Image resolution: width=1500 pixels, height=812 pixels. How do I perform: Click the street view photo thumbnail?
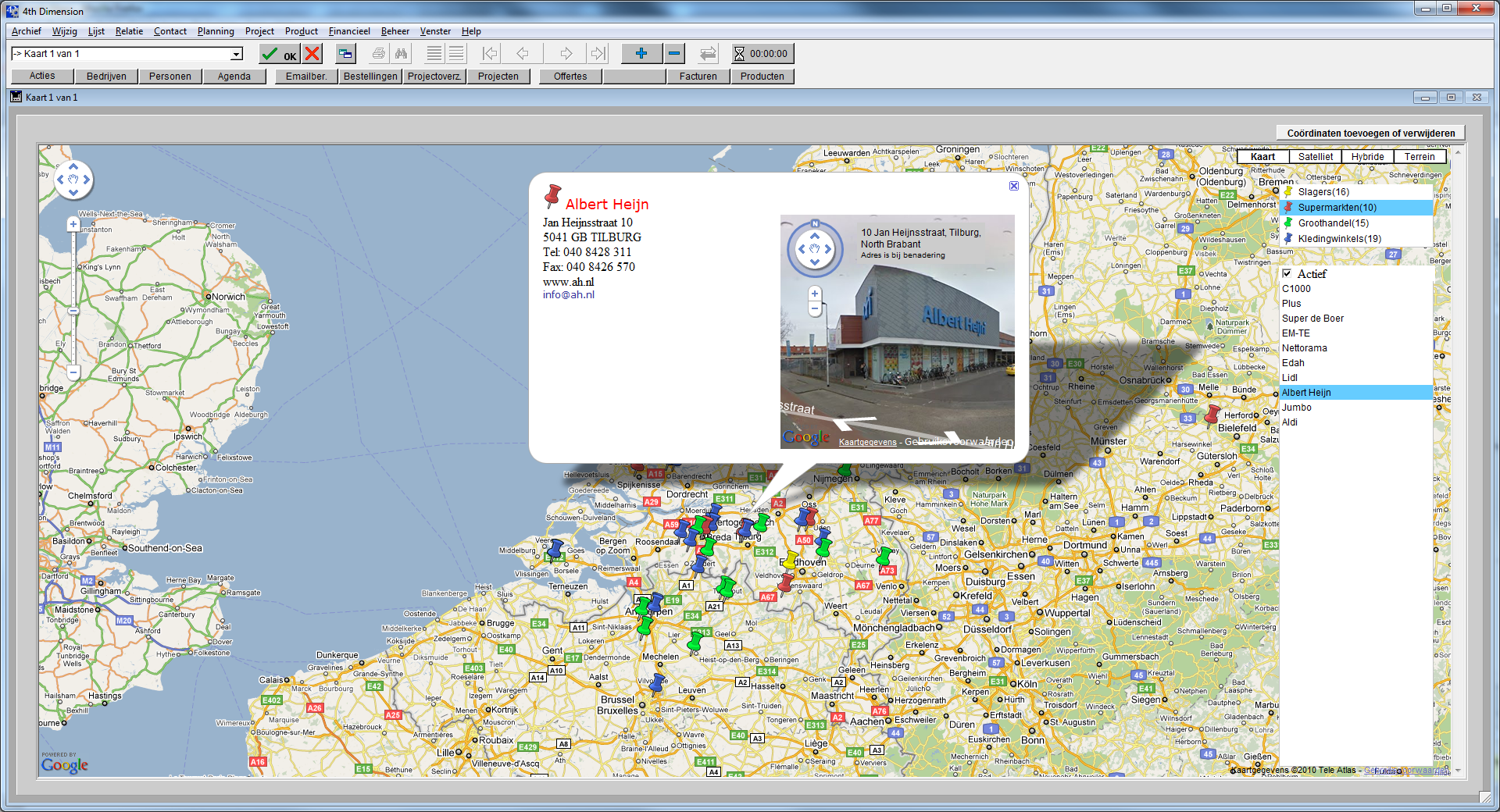point(898,332)
